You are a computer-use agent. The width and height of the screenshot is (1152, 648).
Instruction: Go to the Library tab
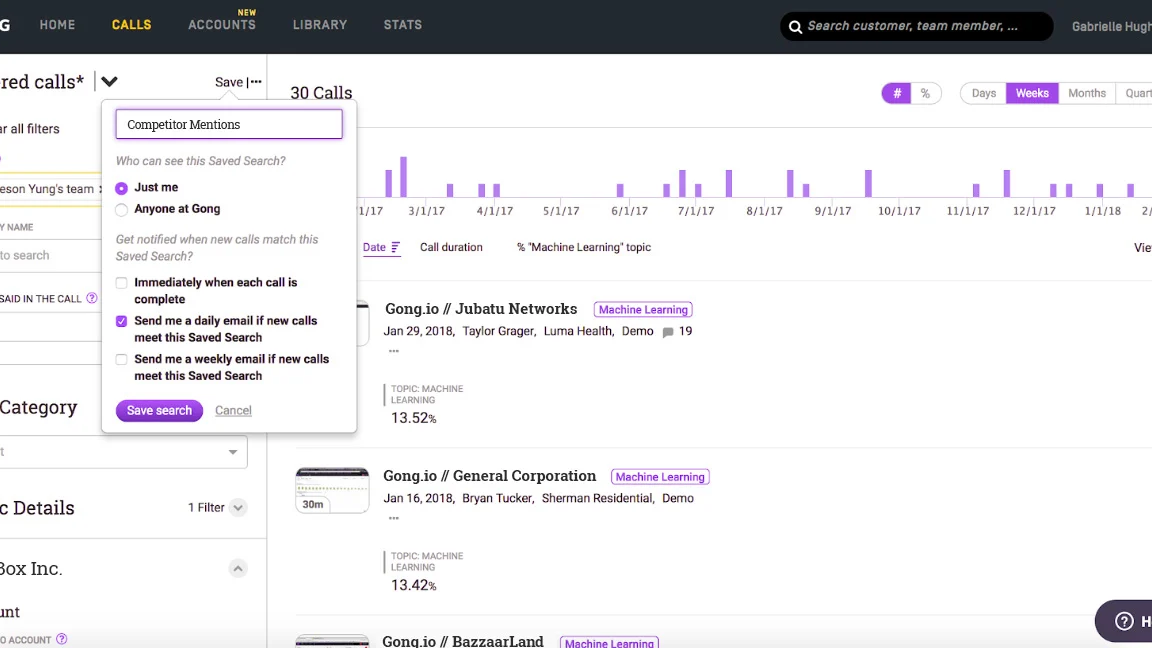pyautogui.click(x=319, y=25)
